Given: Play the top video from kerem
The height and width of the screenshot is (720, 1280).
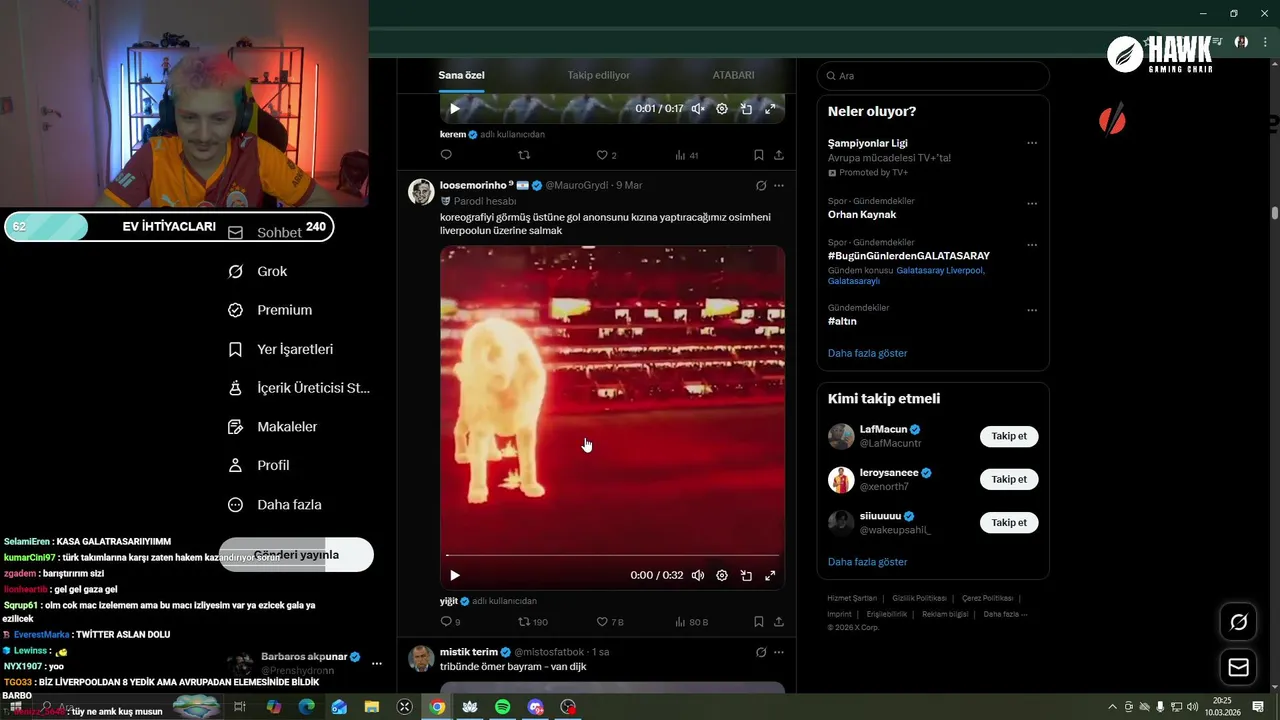Looking at the screenshot, I should coord(455,109).
